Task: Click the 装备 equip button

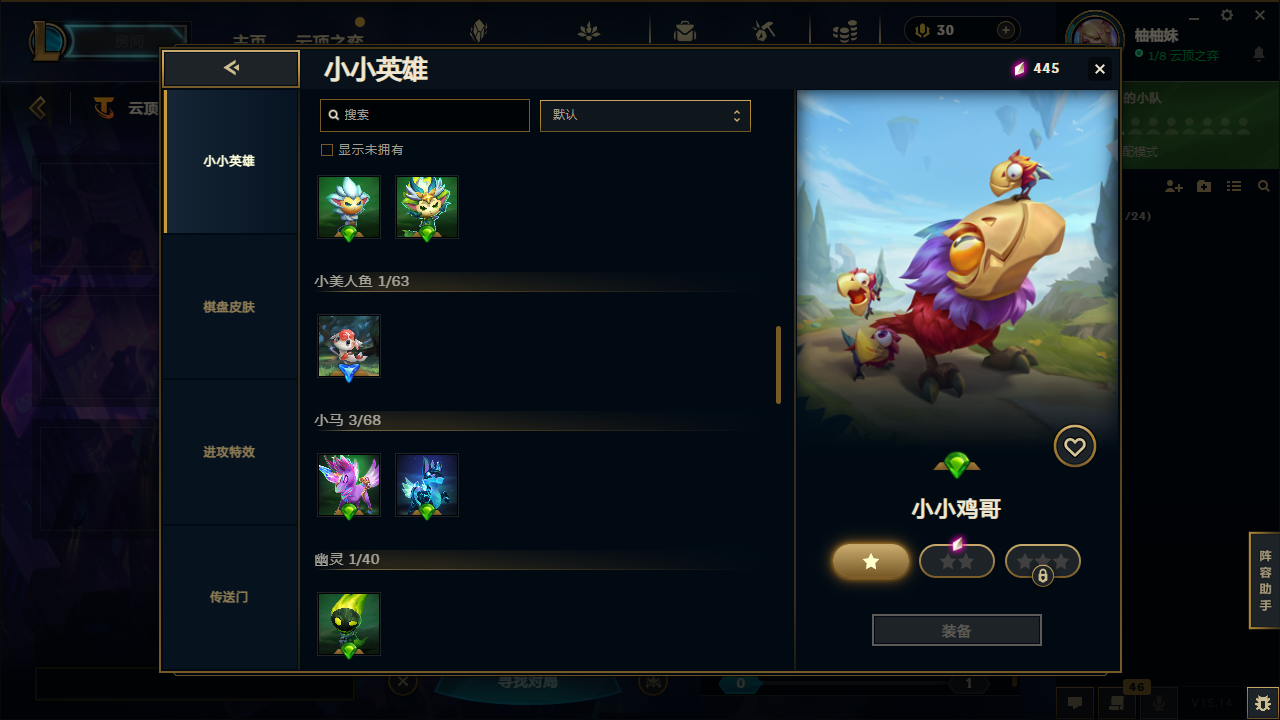Action: tap(957, 630)
